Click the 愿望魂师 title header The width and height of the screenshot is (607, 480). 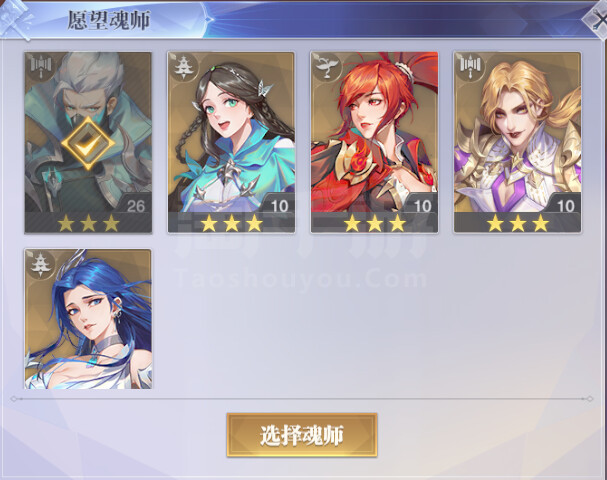(x=109, y=20)
